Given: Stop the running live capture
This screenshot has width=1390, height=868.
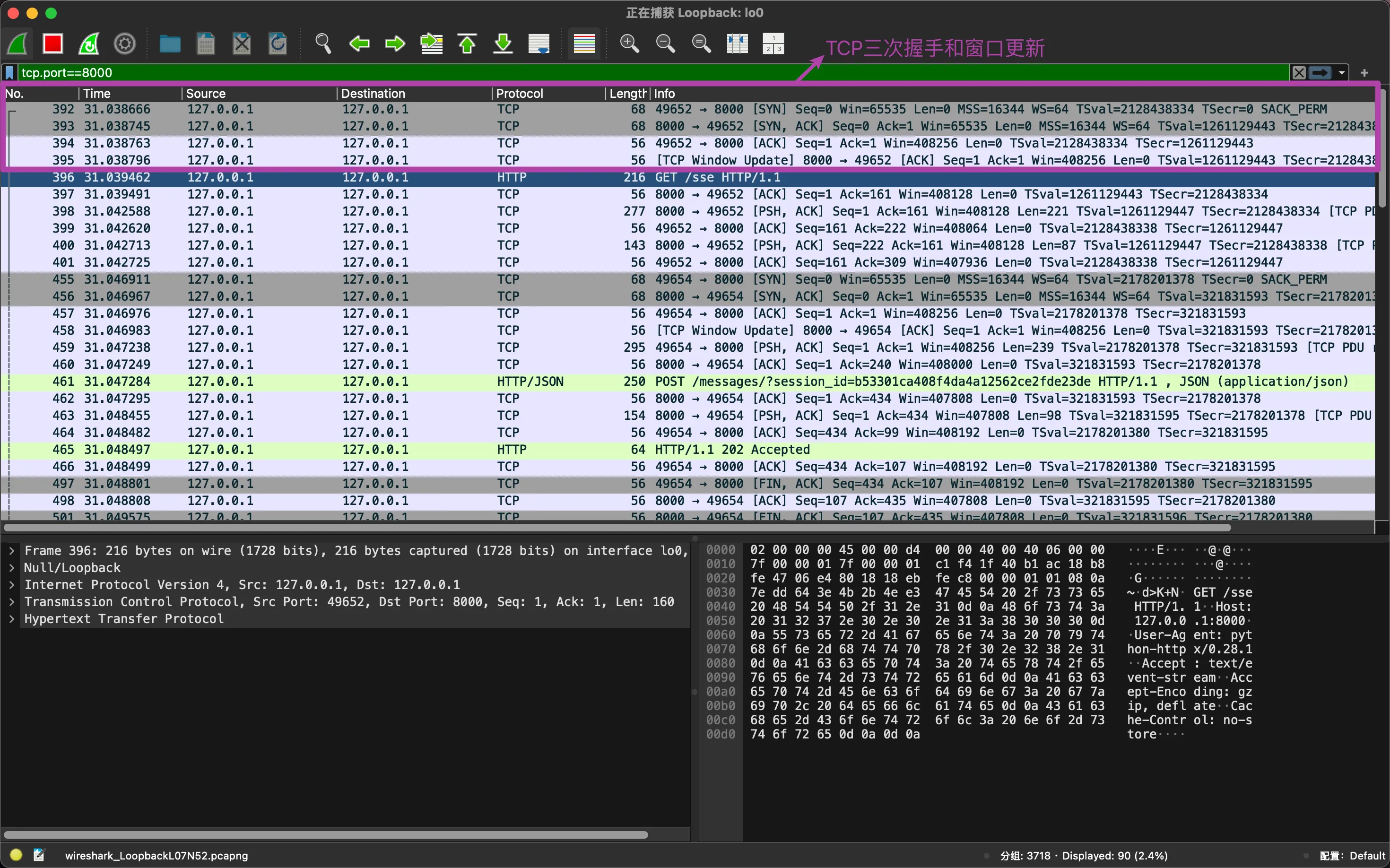Looking at the screenshot, I should [52, 43].
